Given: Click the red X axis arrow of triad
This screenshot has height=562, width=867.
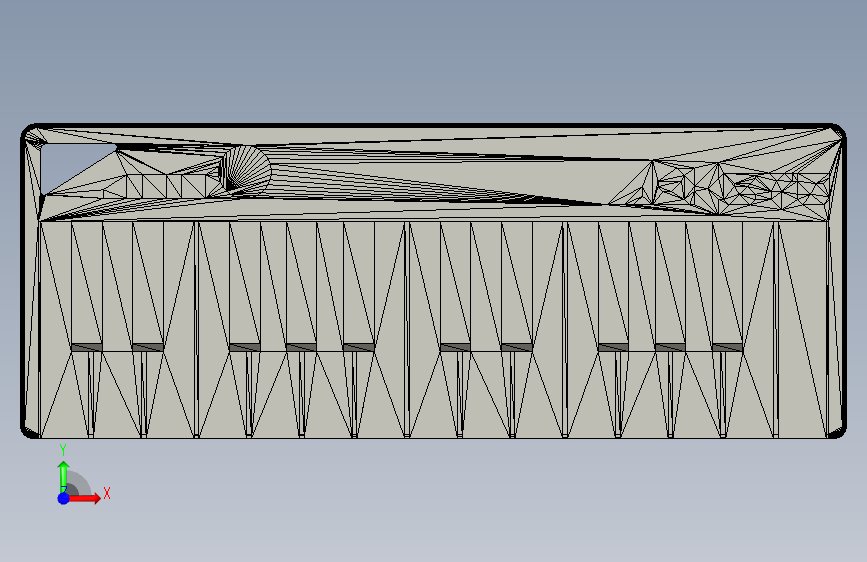Looking at the screenshot, I should click(x=84, y=498).
